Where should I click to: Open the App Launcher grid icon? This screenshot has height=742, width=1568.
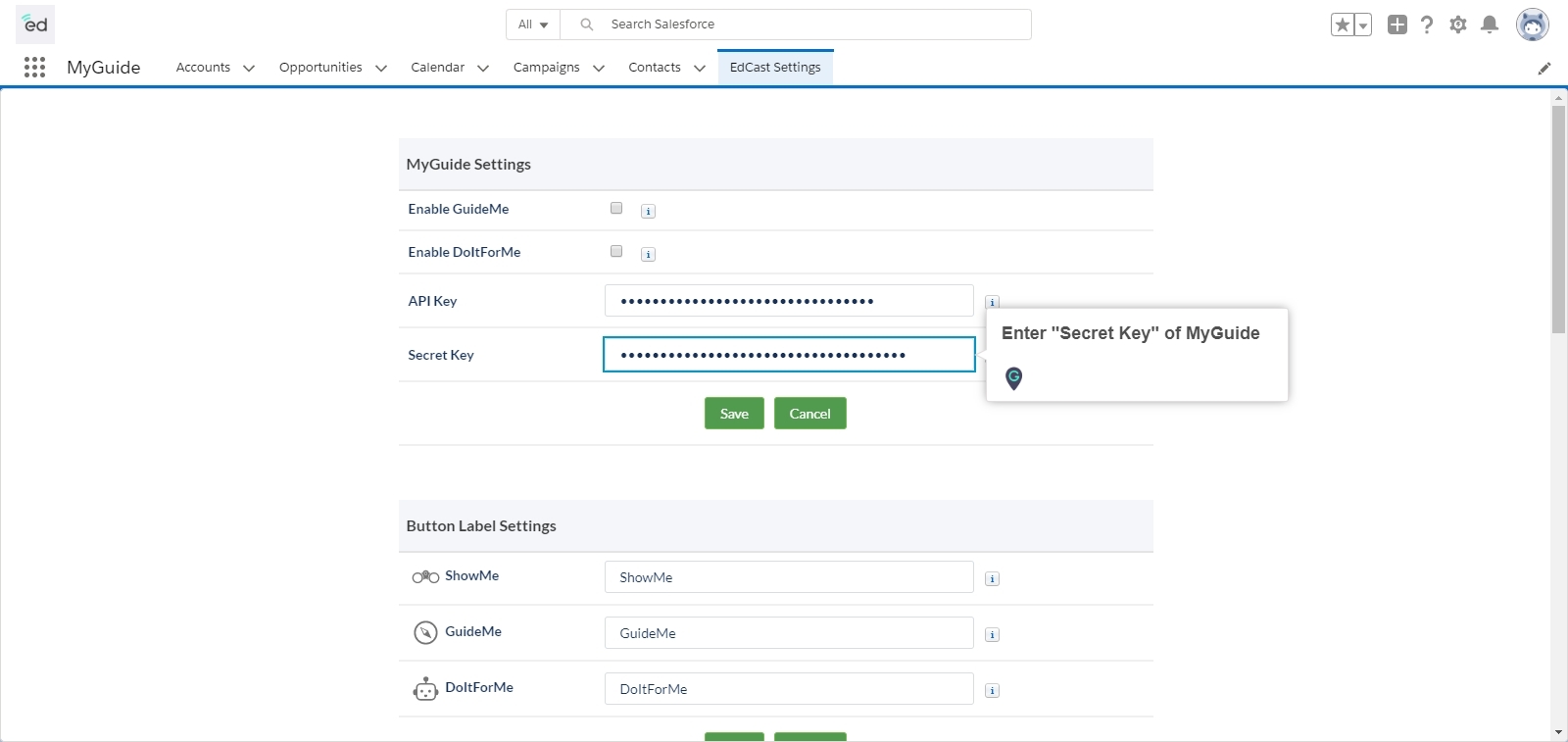tap(34, 67)
